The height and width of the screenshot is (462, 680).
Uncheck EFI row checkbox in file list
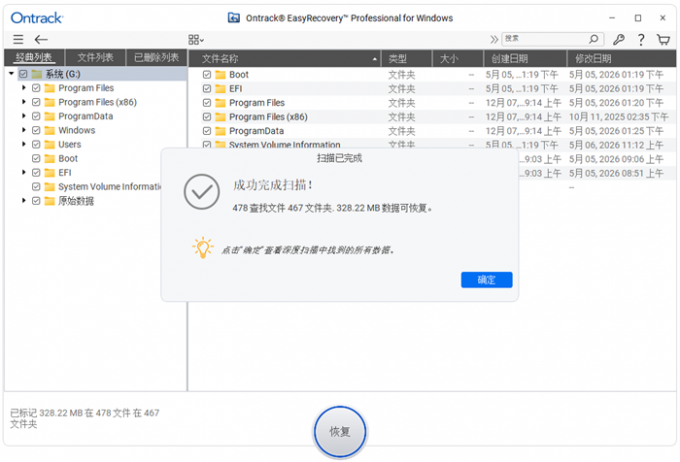point(207,88)
